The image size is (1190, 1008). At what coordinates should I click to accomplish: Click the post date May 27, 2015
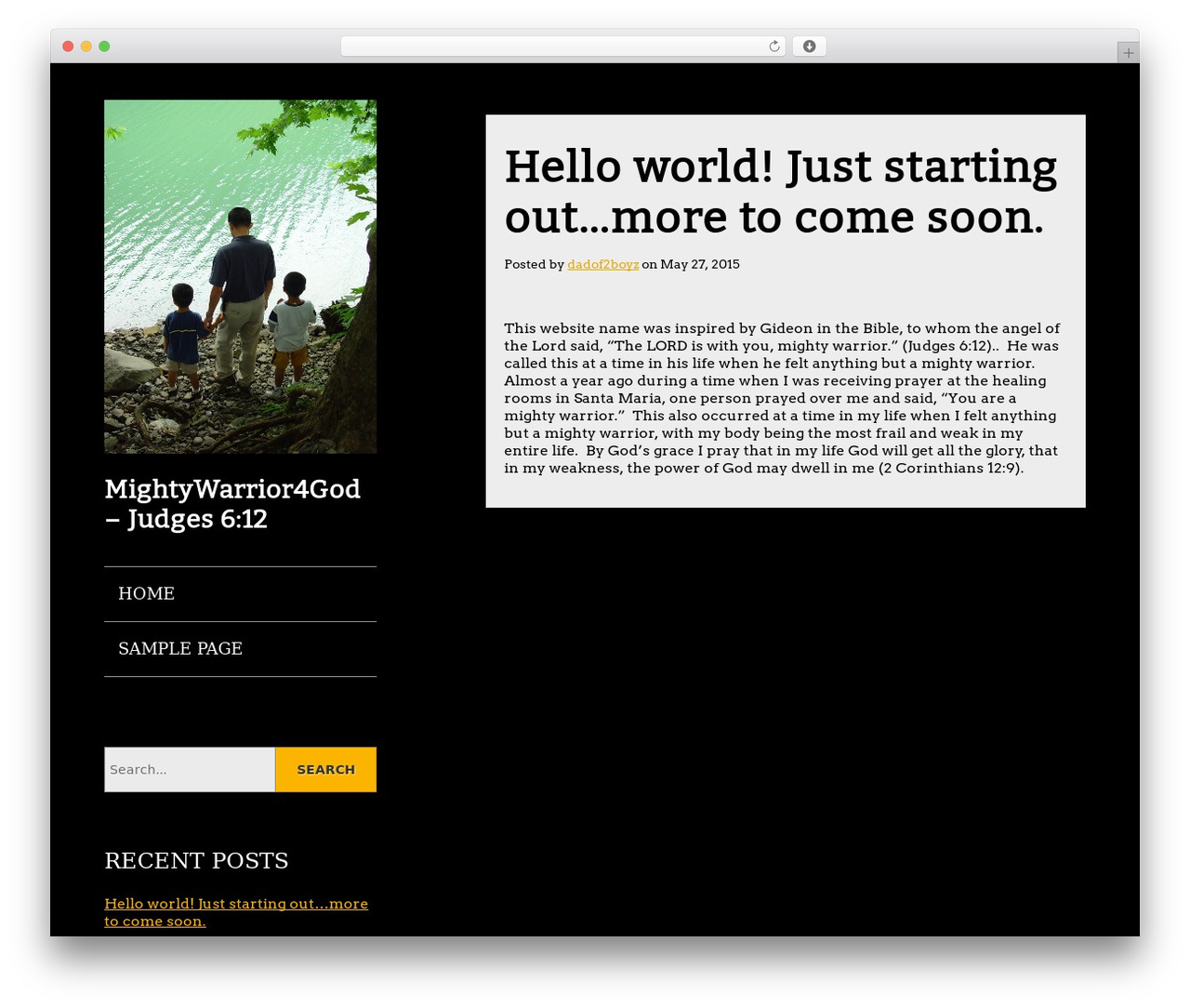(700, 264)
